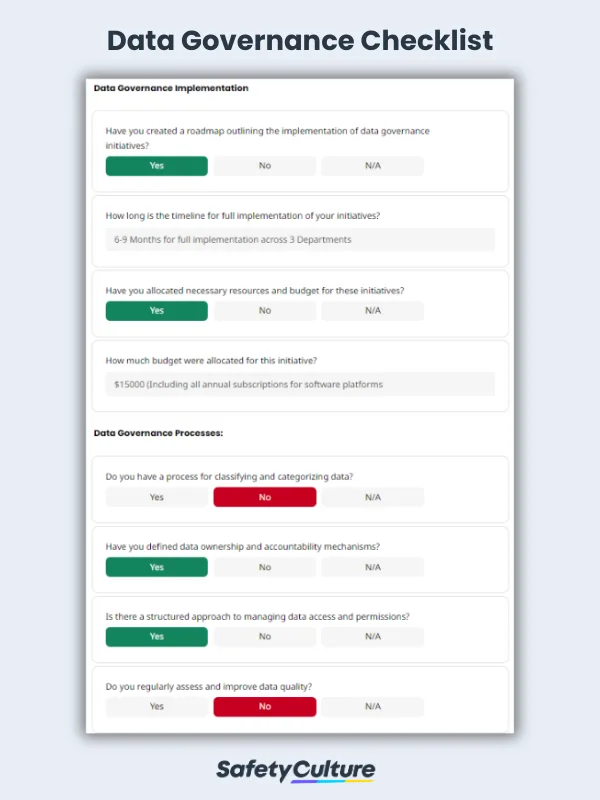Click the "Data Governance Implementation" section header

(170, 88)
